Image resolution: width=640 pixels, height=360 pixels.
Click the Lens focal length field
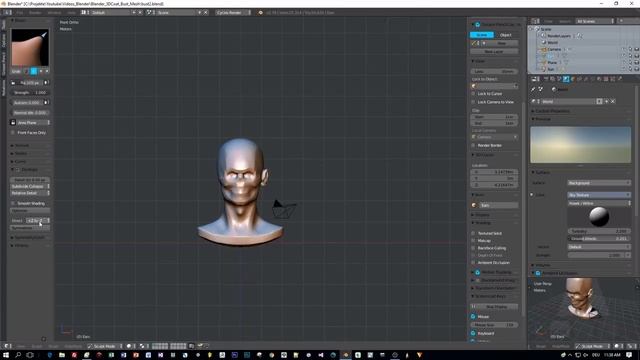tap(494, 71)
